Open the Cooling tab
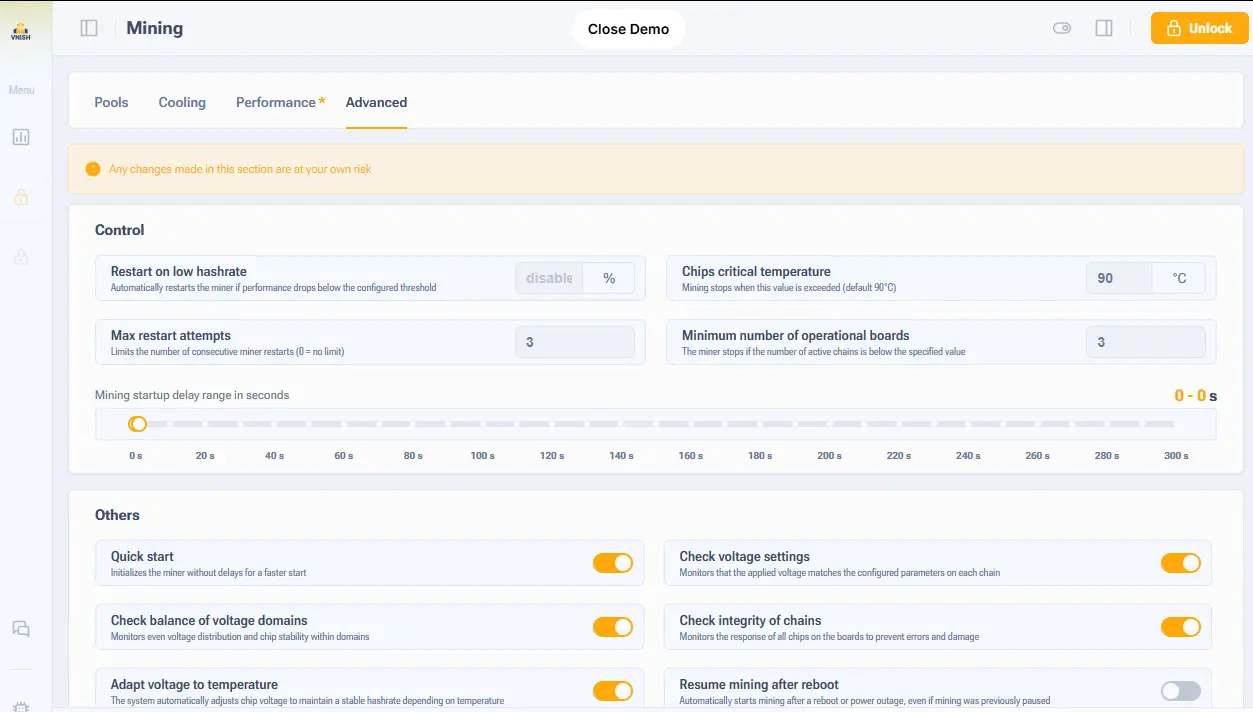The width and height of the screenshot is (1253, 712). (x=182, y=102)
